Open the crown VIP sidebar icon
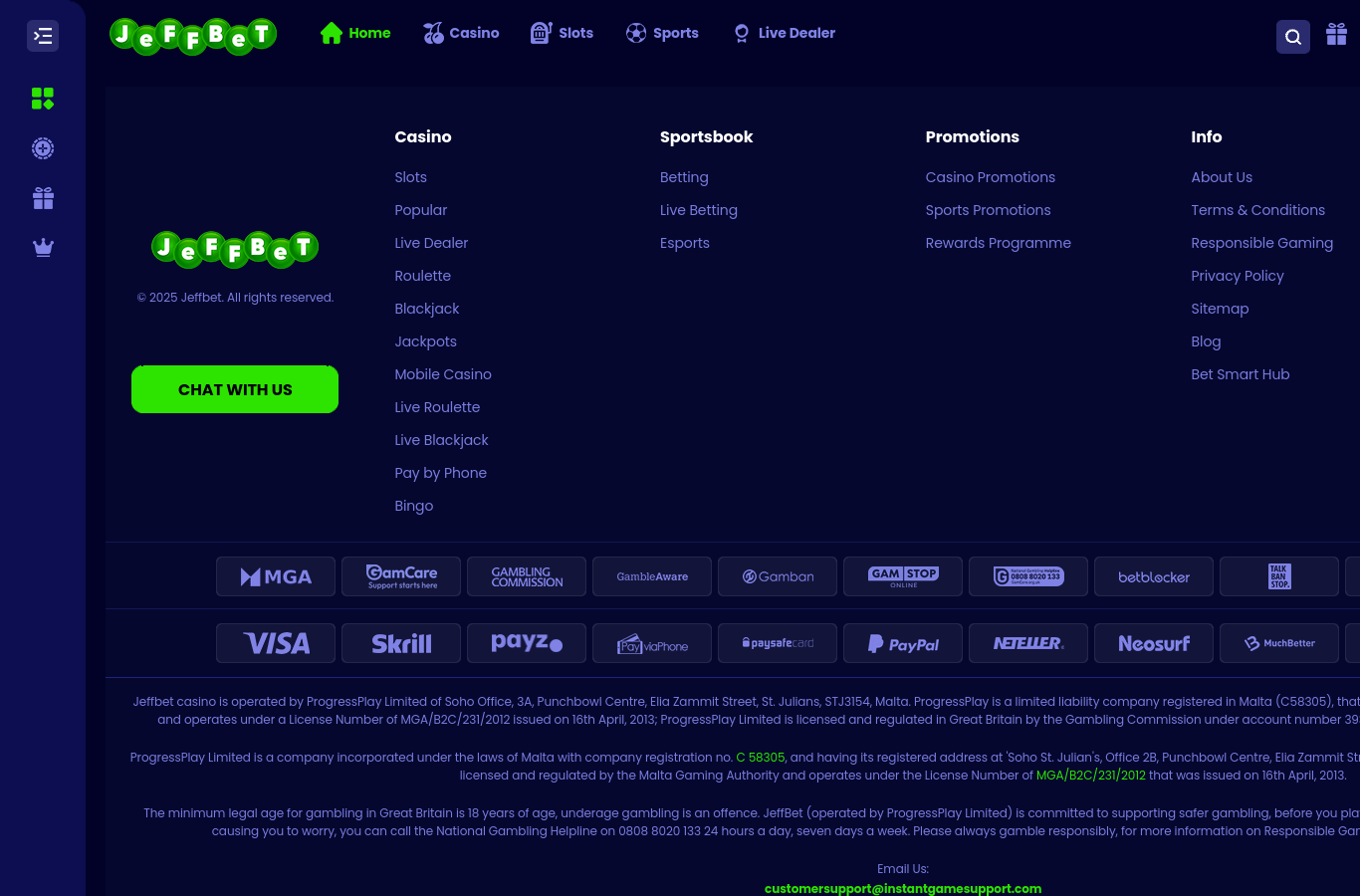1360x896 pixels. tap(43, 248)
